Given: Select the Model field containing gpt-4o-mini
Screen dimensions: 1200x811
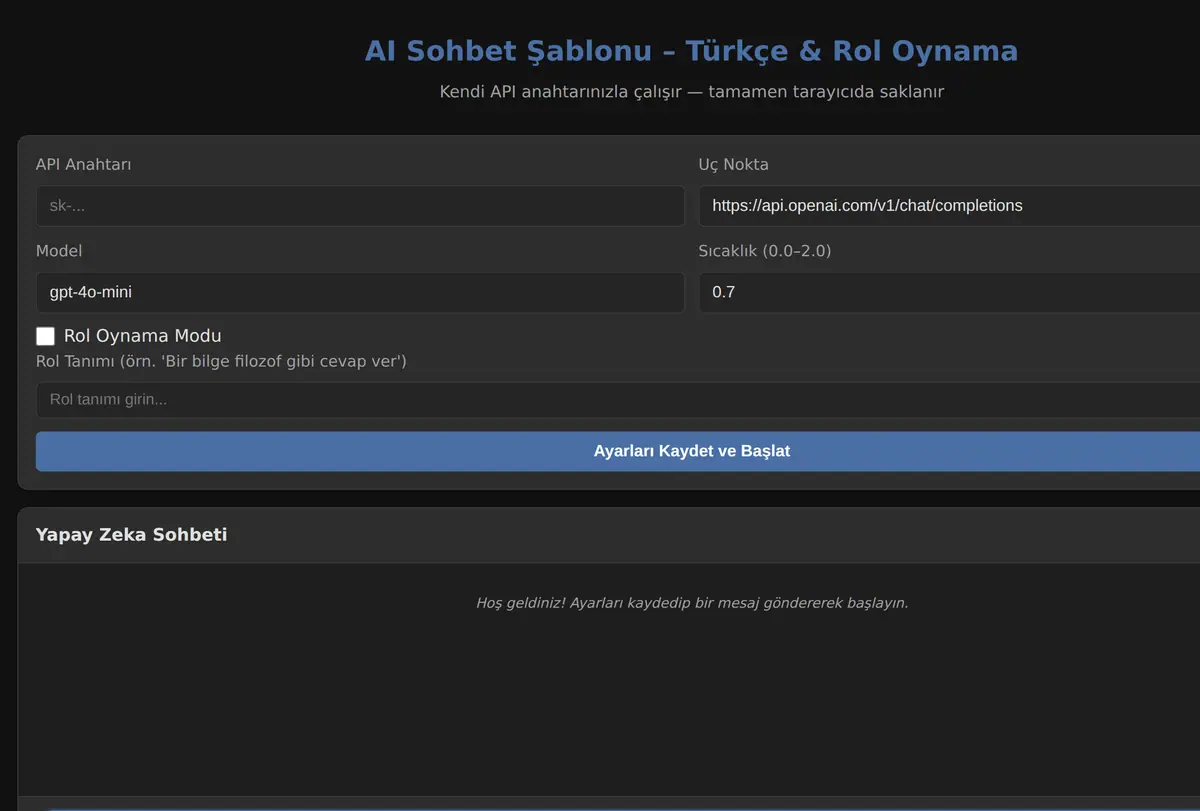Looking at the screenshot, I should [x=360, y=292].
